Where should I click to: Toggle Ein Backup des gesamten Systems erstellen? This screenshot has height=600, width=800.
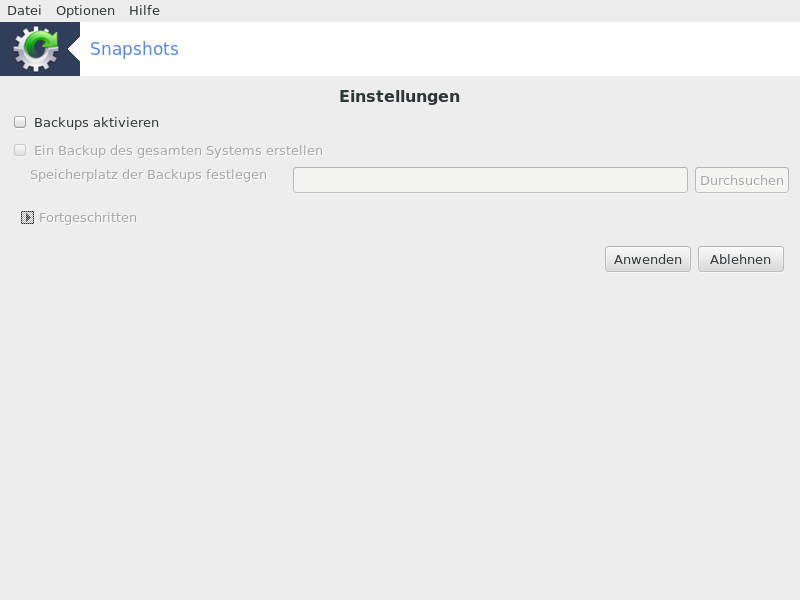tap(20, 150)
